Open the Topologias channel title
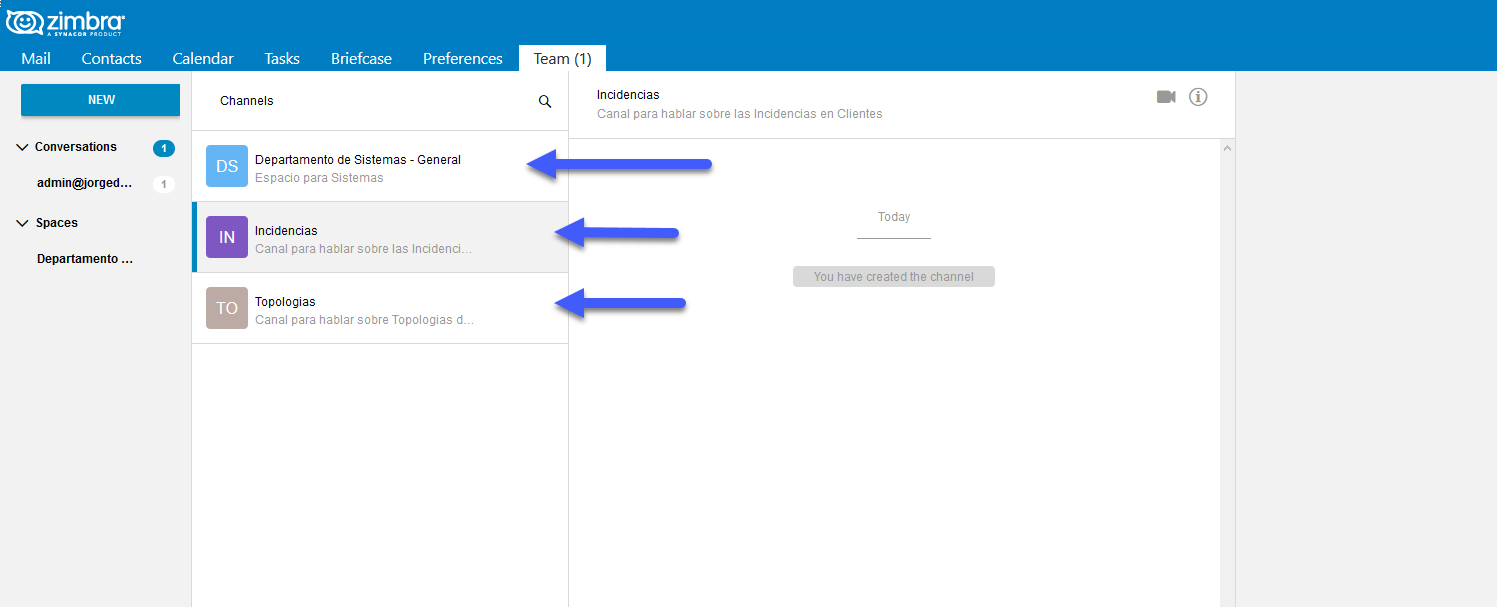Viewport: 1497px width, 607px height. [285, 302]
